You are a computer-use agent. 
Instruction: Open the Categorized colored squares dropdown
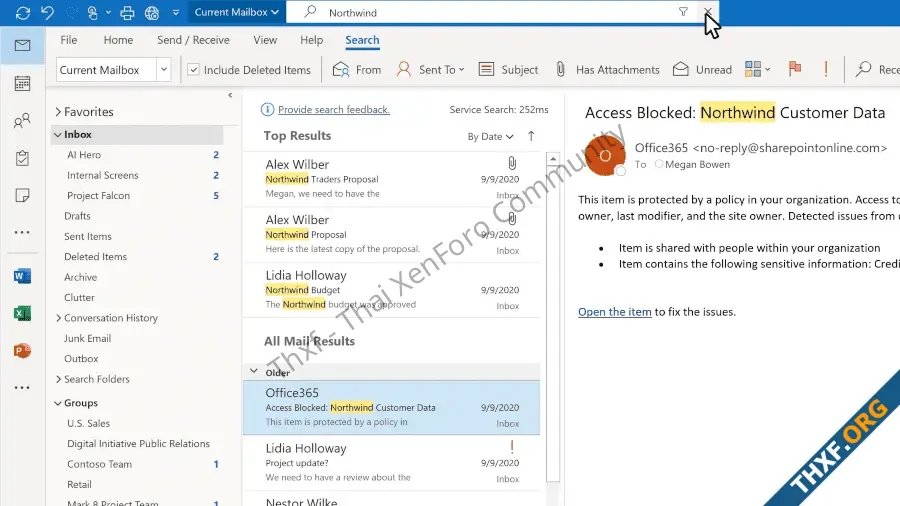tap(758, 69)
